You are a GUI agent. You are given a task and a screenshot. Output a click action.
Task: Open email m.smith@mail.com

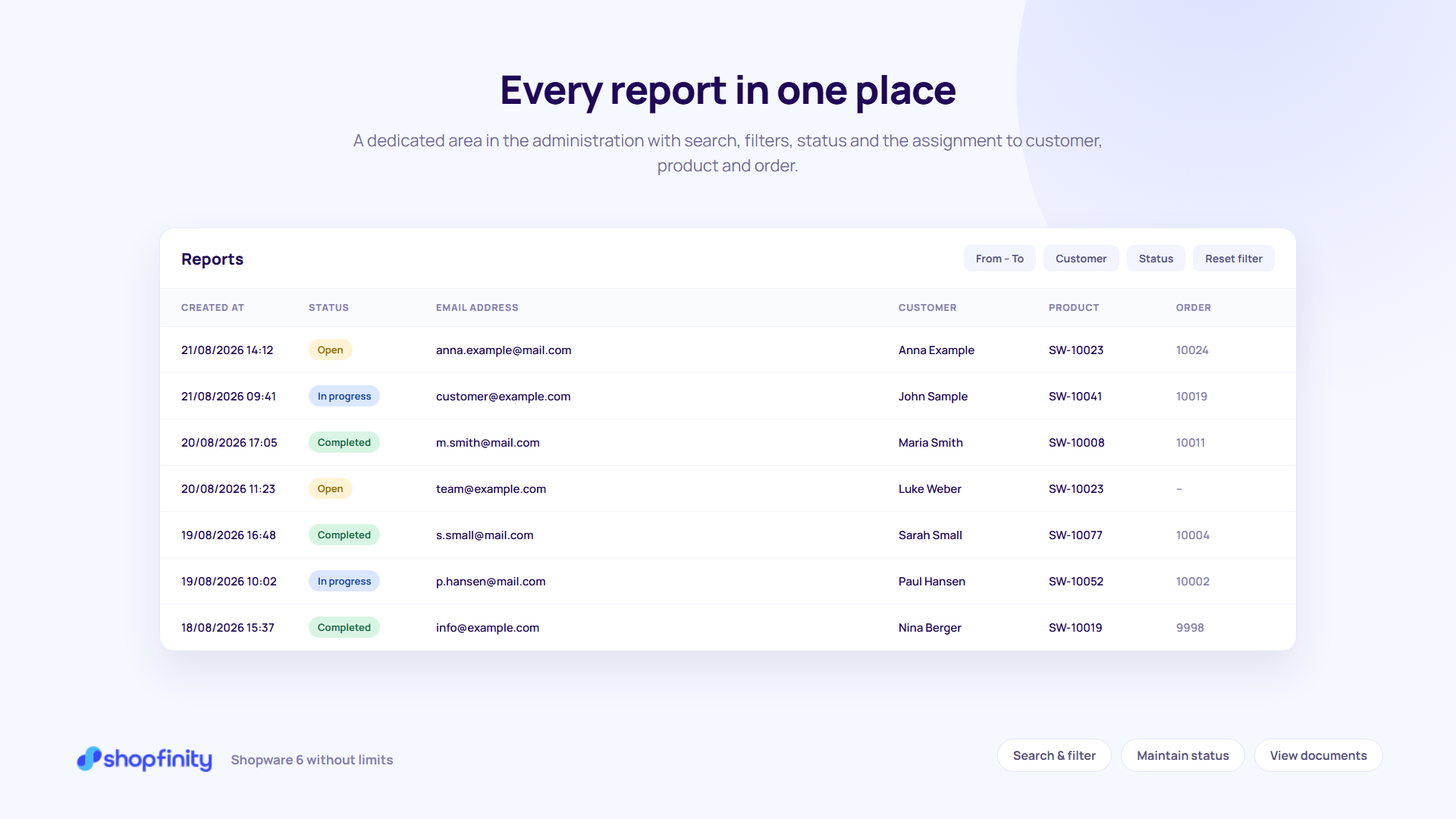(488, 443)
